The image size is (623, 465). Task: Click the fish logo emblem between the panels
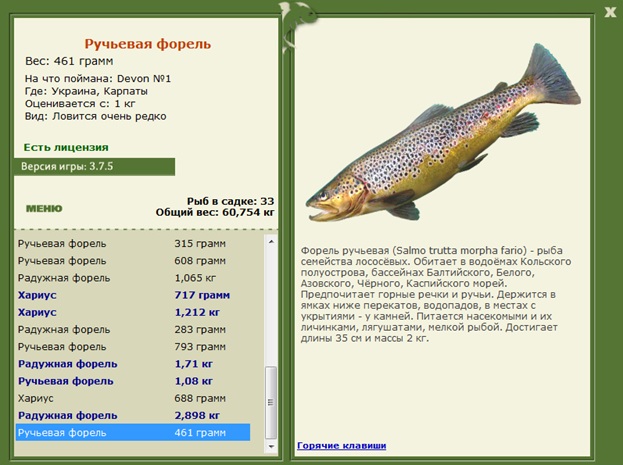point(296,25)
